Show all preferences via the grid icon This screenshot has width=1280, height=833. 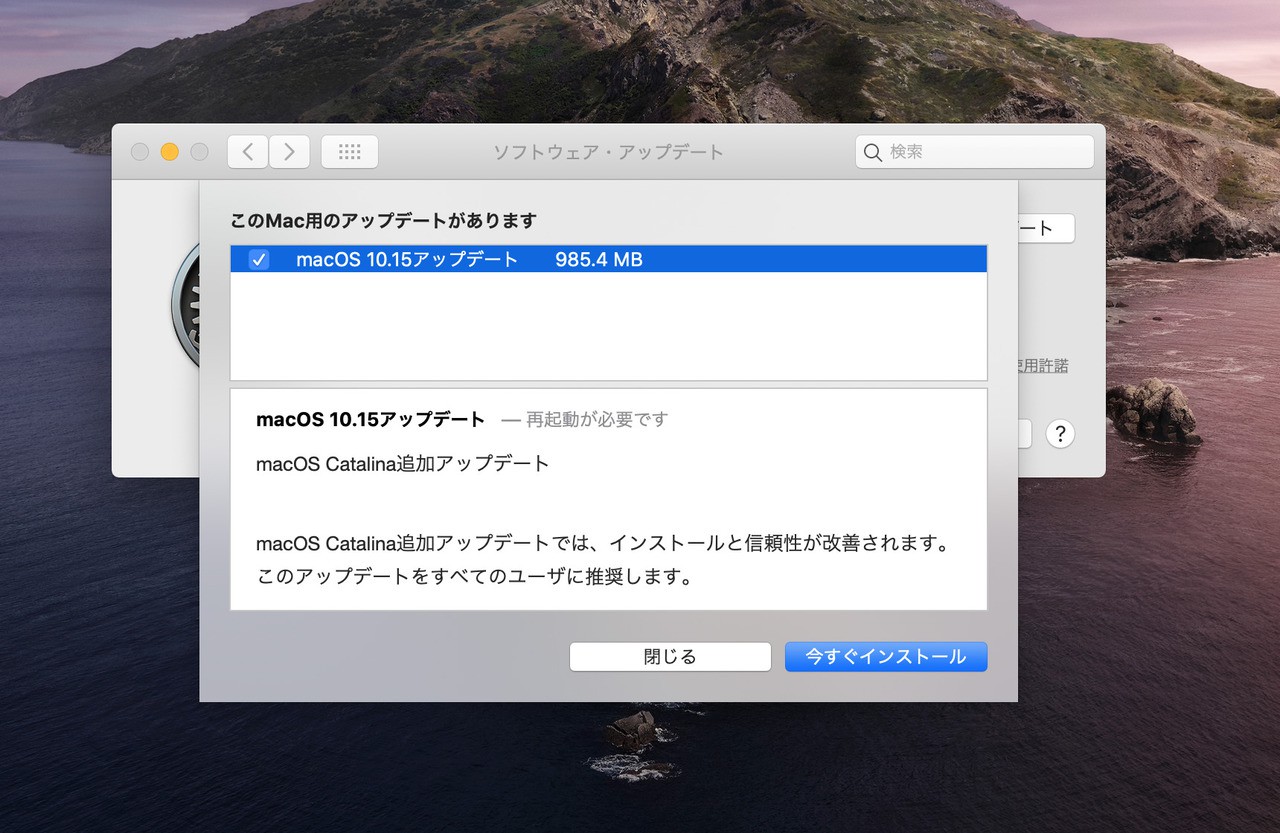click(350, 152)
